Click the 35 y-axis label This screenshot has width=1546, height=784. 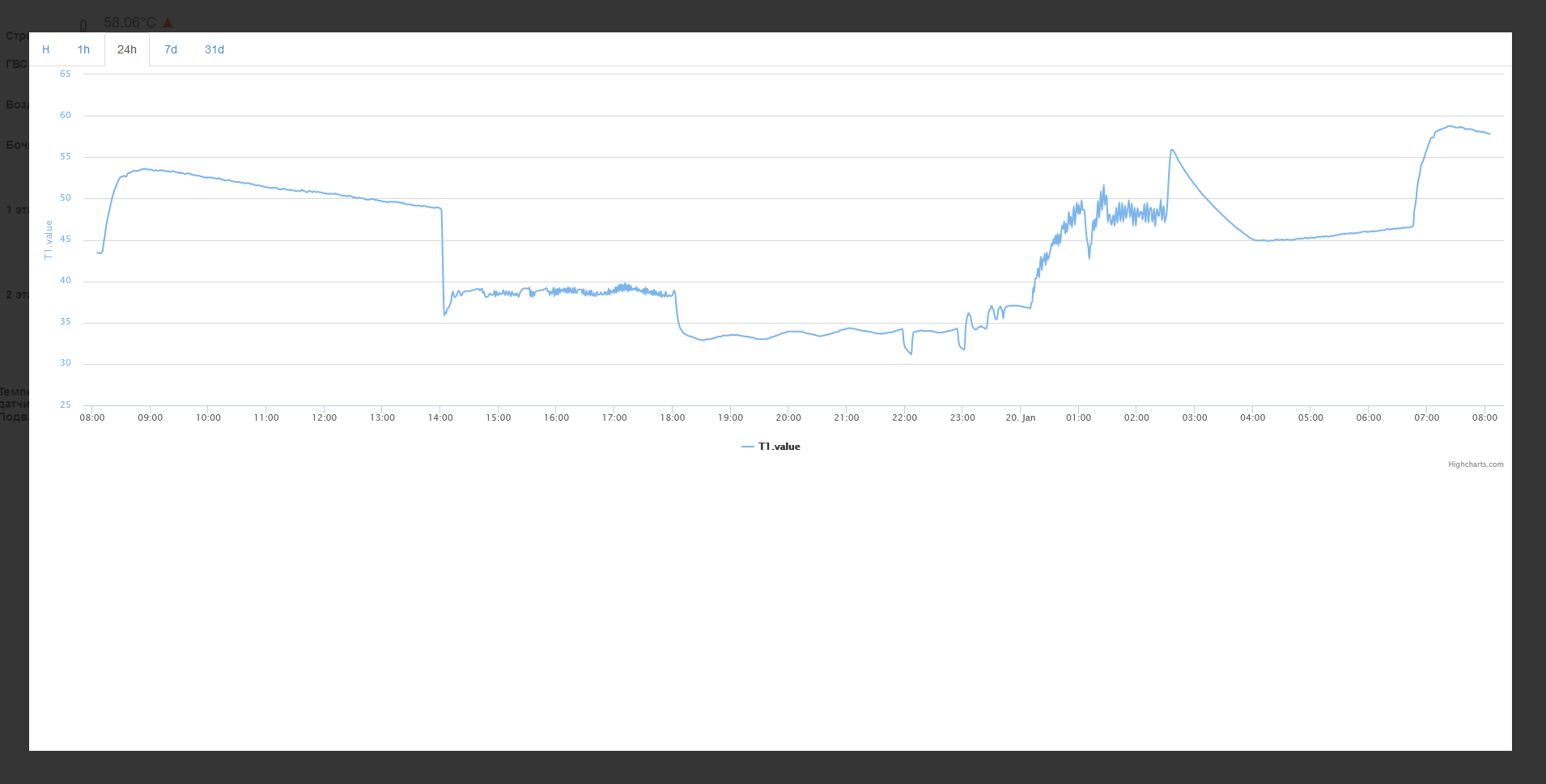pyautogui.click(x=66, y=321)
